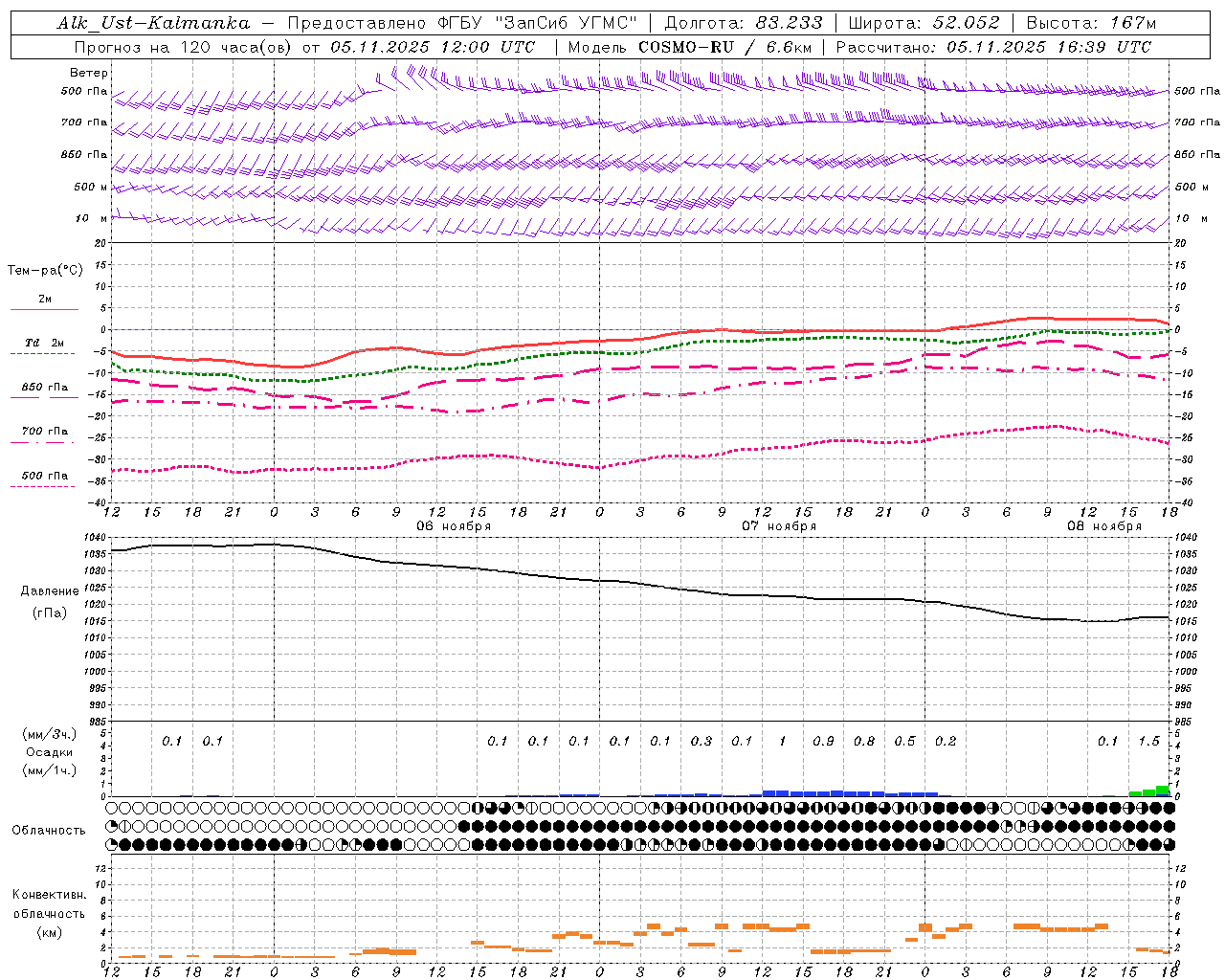Click the (гПа) unit under Давление
The height and width of the screenshot is (980, 1225).
point(50,613)
